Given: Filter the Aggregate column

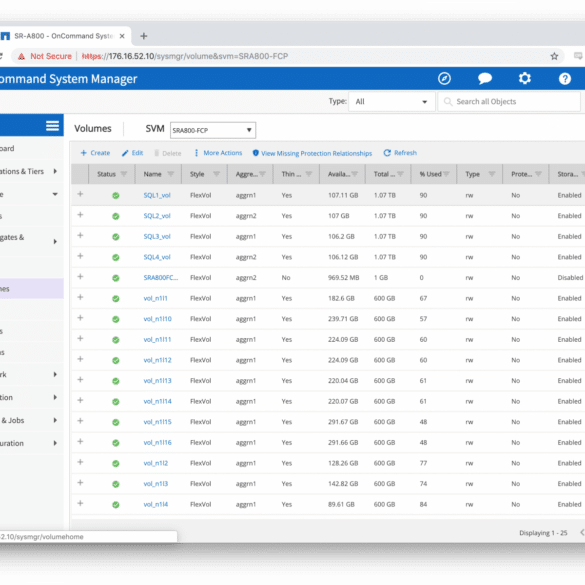Looking at the screenshot, I should pyautogui.click(x=262, y=174).
